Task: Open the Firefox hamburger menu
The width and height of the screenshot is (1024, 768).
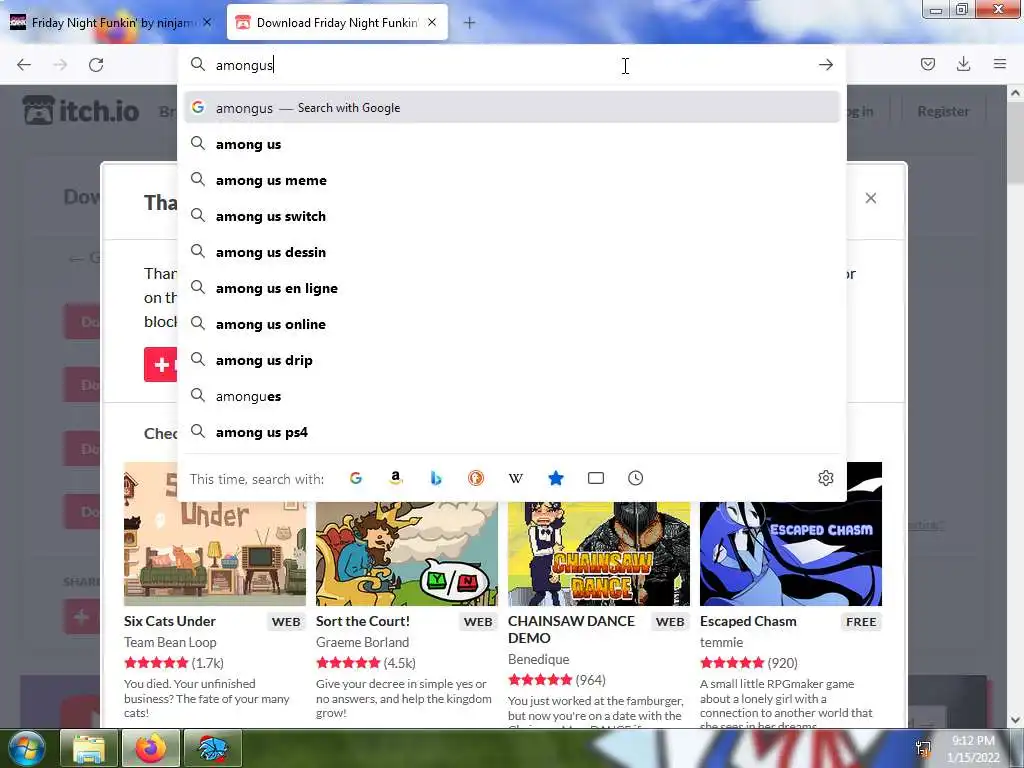Action: pos(999,64)
